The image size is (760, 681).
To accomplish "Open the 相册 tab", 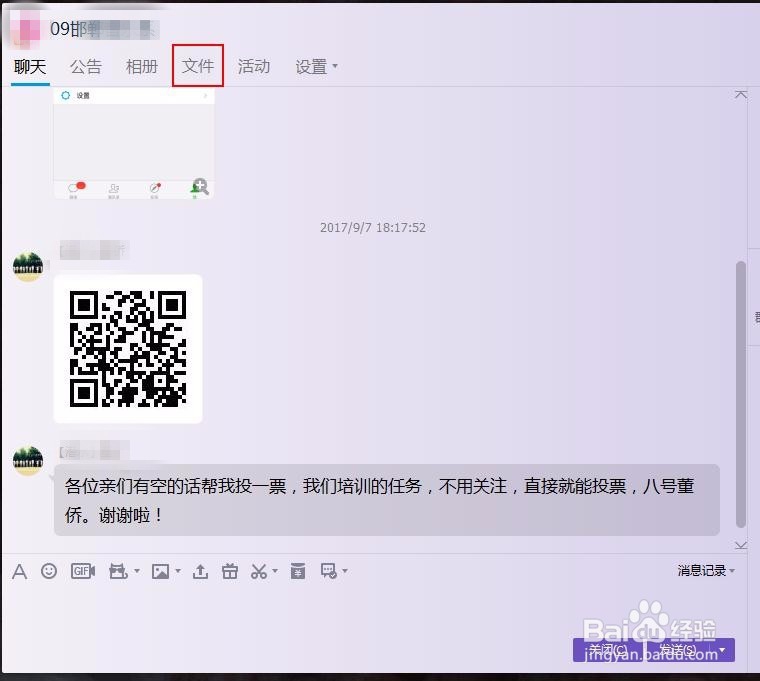I will (142, 66).
